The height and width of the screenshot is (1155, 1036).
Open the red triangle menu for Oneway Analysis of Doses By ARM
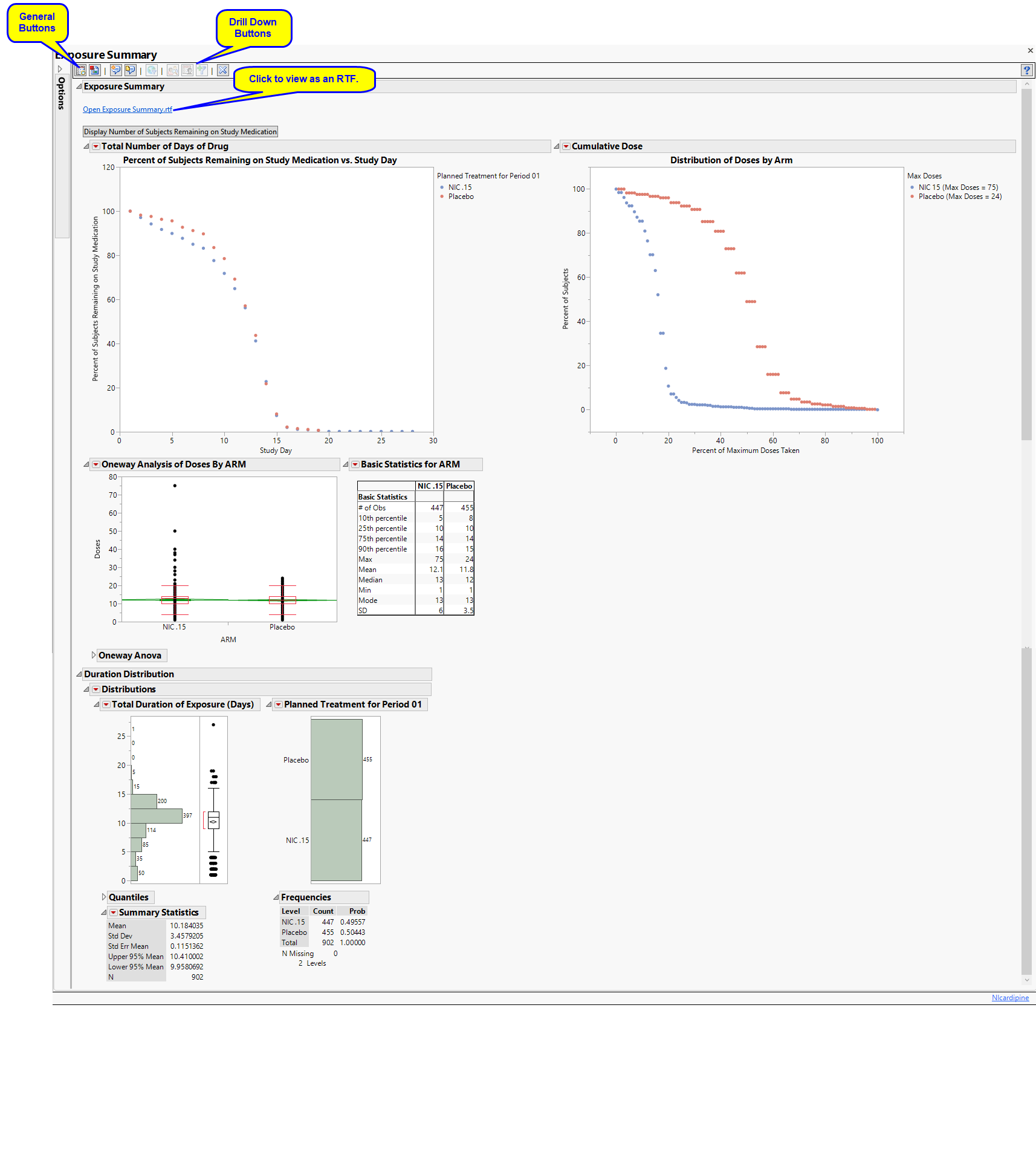click(96, 464)
